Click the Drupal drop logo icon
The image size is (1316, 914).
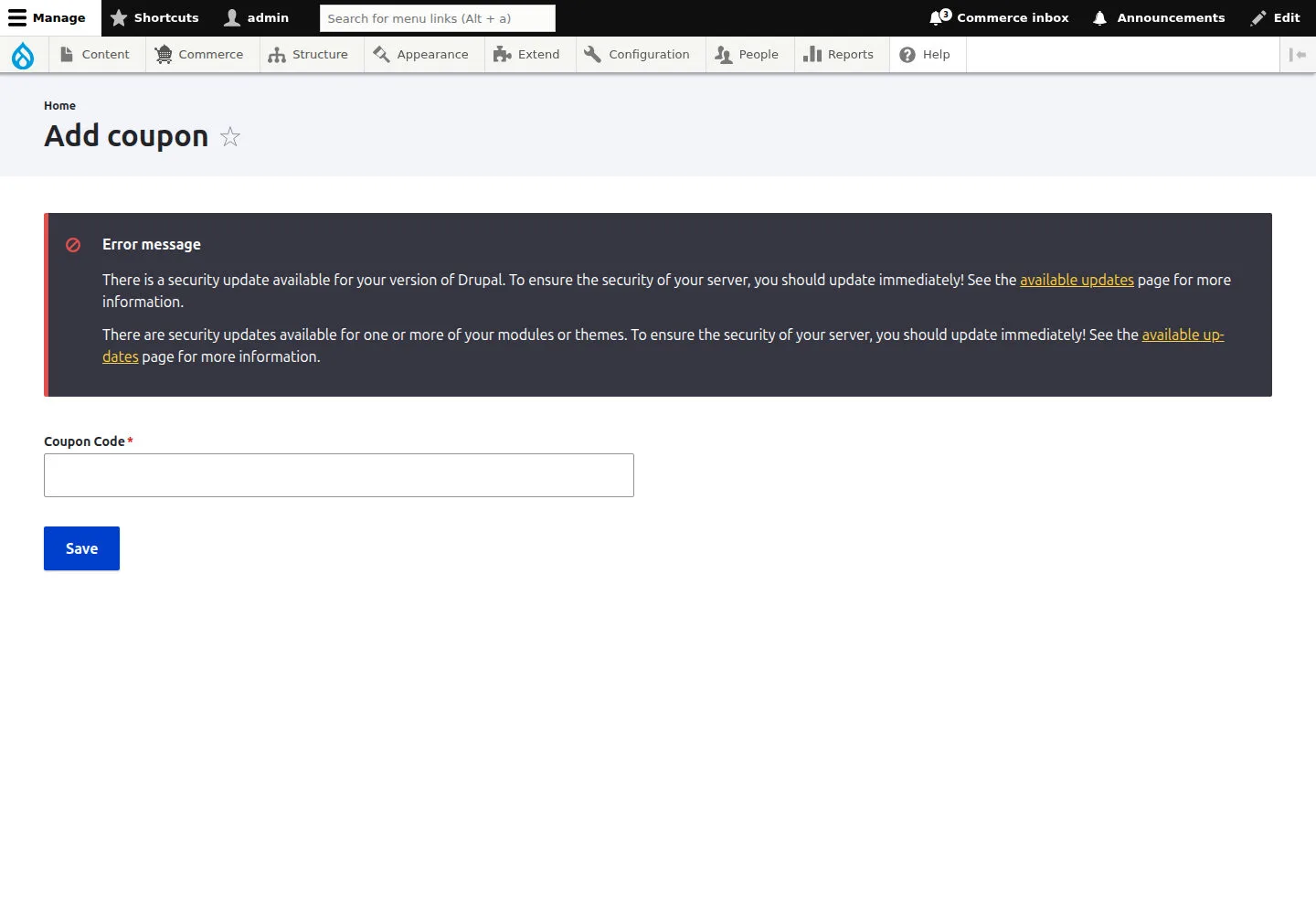23,55
